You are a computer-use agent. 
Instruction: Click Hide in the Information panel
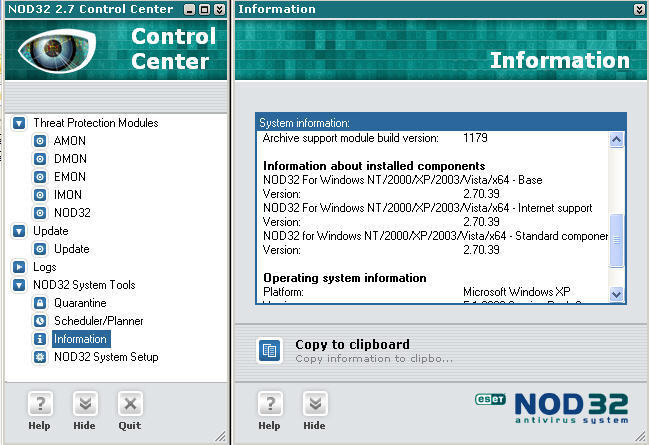pos(315,411)
